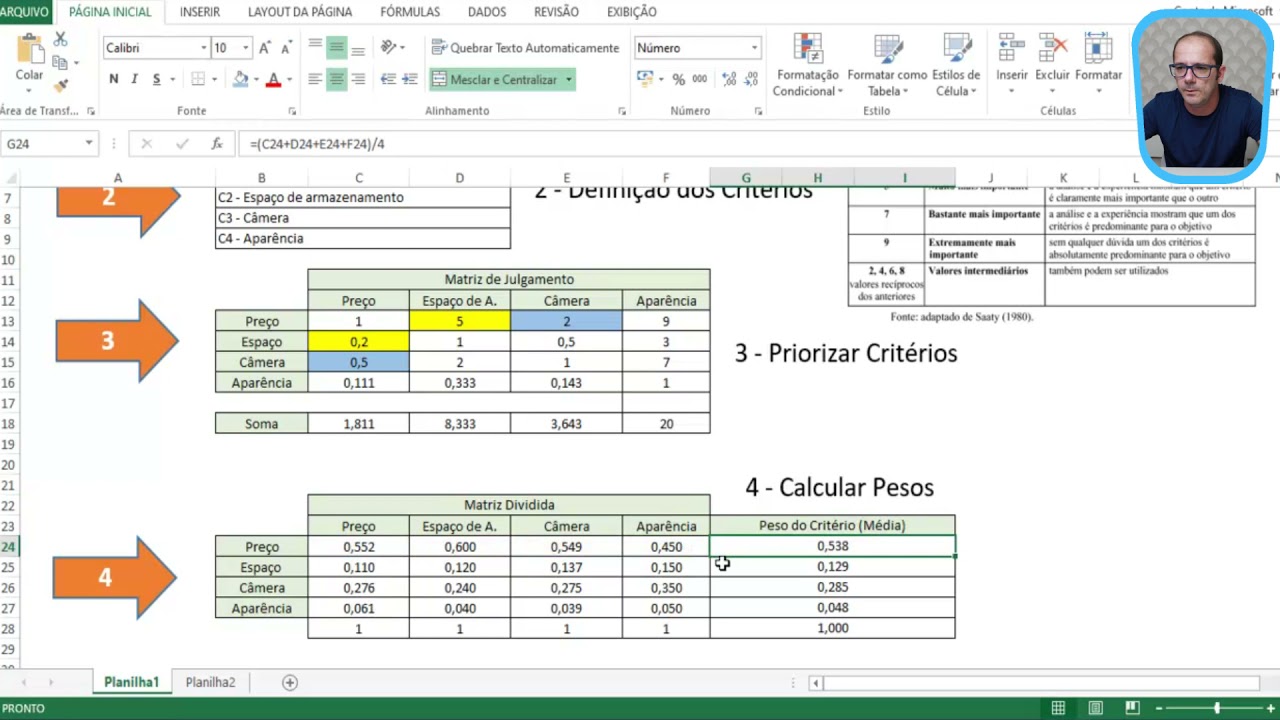
Task: Increase font size with larger A icon
Action: coord(265,48)
